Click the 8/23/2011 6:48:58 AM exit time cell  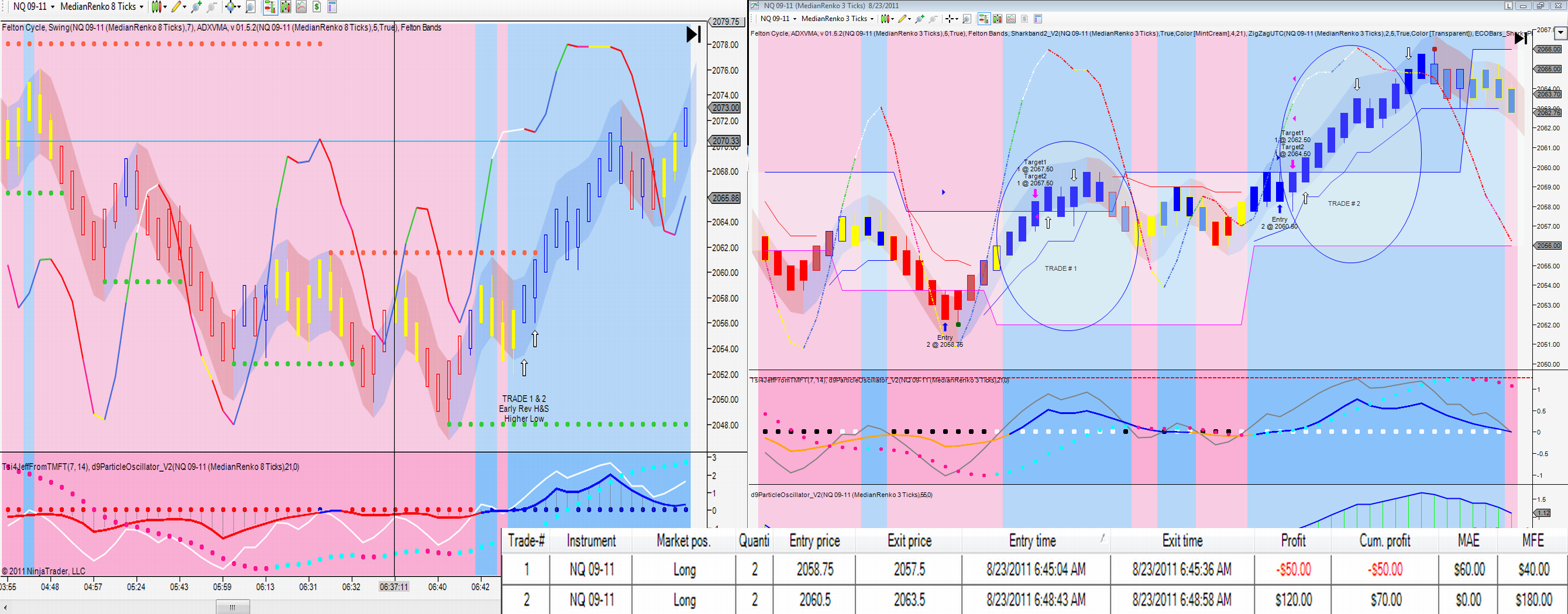pyautogui.click(x=1182, y=600)
